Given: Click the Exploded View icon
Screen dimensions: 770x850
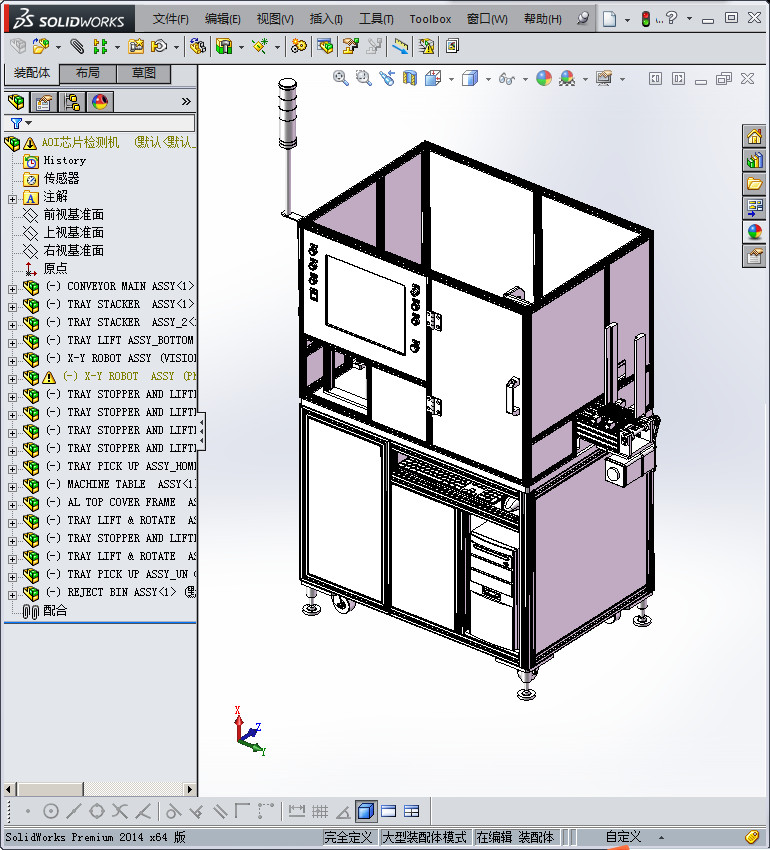Looking at the screenshot, I should (350, 47).
